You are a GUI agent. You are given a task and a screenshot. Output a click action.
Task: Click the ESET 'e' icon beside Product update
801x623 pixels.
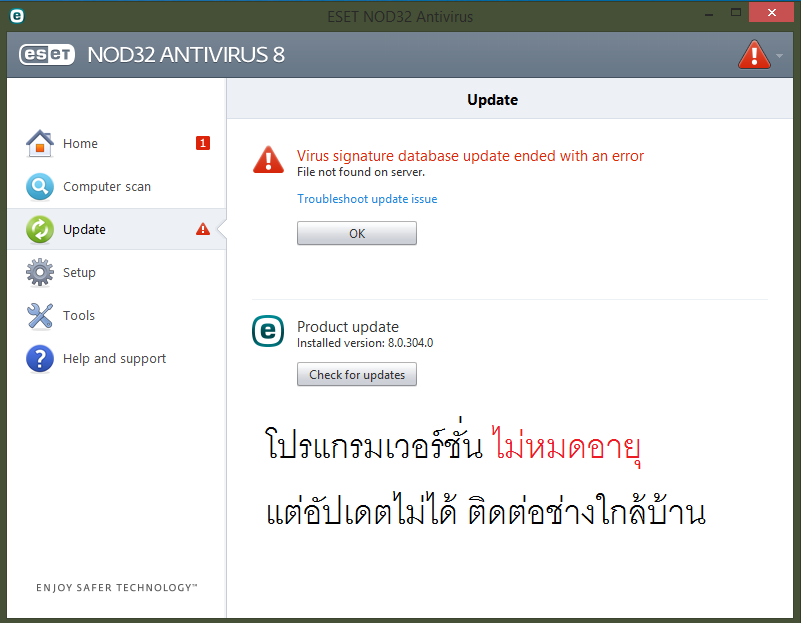coord(268,331)
